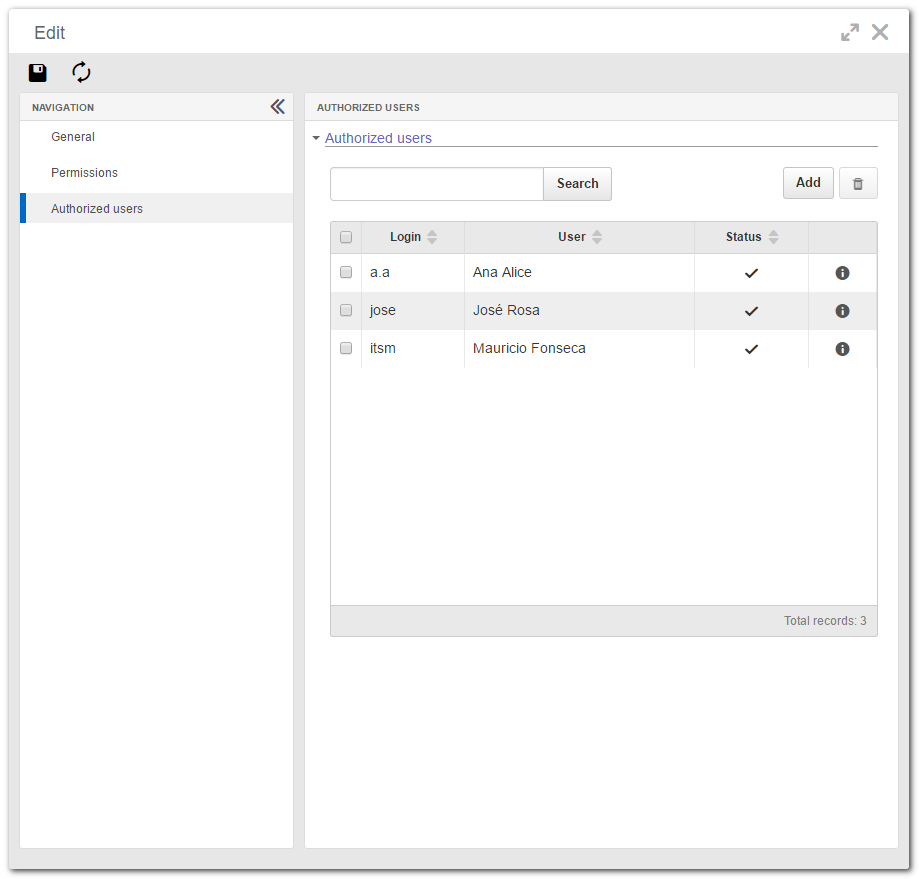This screenshot has width=919, height=879.
Task: Check the jose row checkbox
Action: [346, 310]
